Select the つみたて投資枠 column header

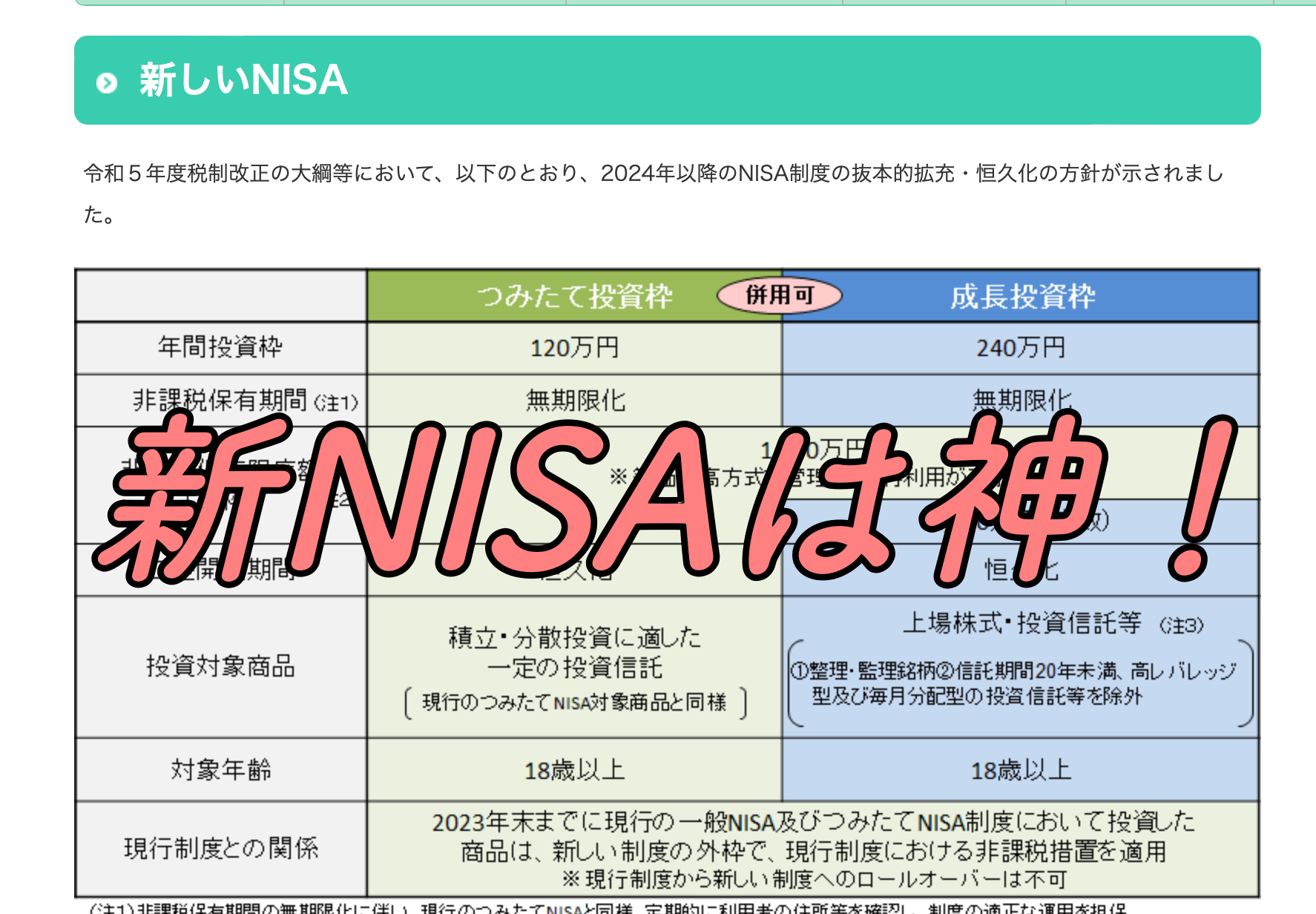[x=574, y=296]
